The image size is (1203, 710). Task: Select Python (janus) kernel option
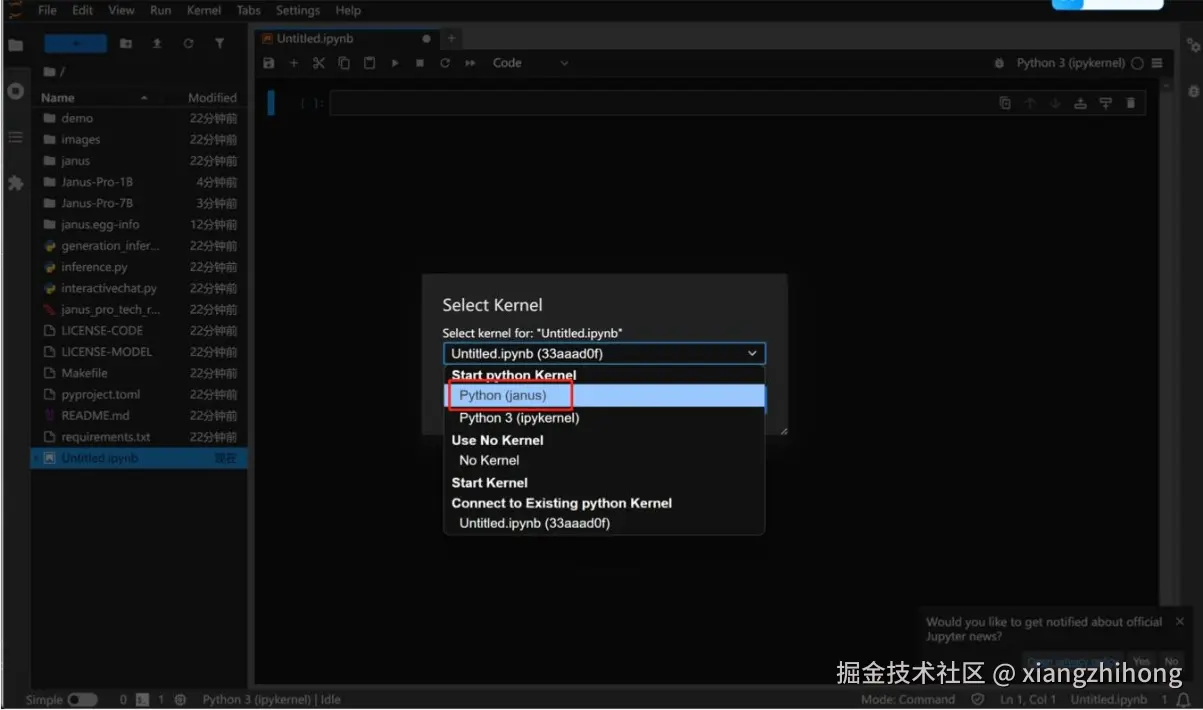click(604, 396)
